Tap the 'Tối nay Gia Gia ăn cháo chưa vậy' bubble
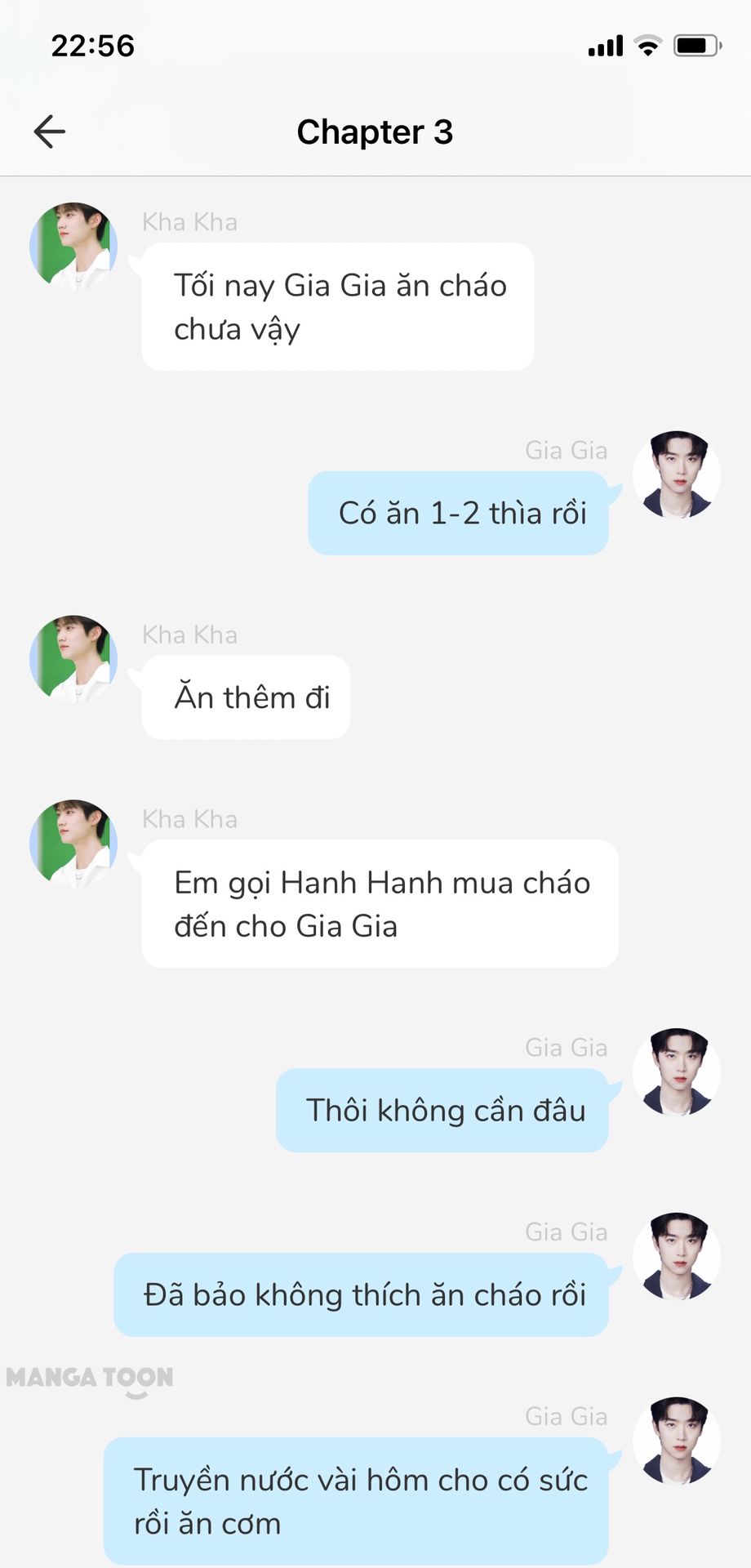The height and width of the screenshot is (1568, 751). (338, 307)
